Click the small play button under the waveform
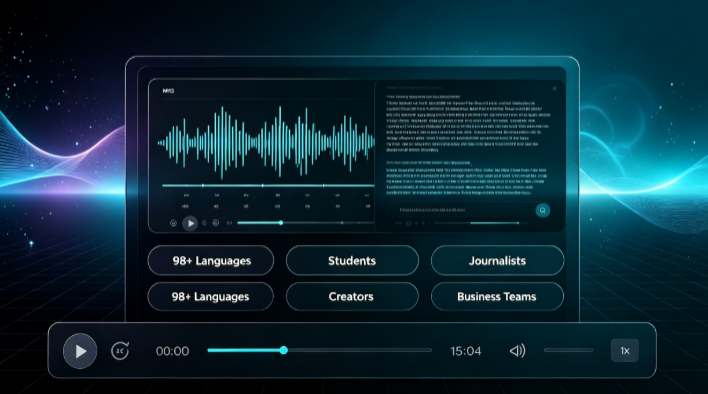708x394 pixels. click(x=190, y=223)
